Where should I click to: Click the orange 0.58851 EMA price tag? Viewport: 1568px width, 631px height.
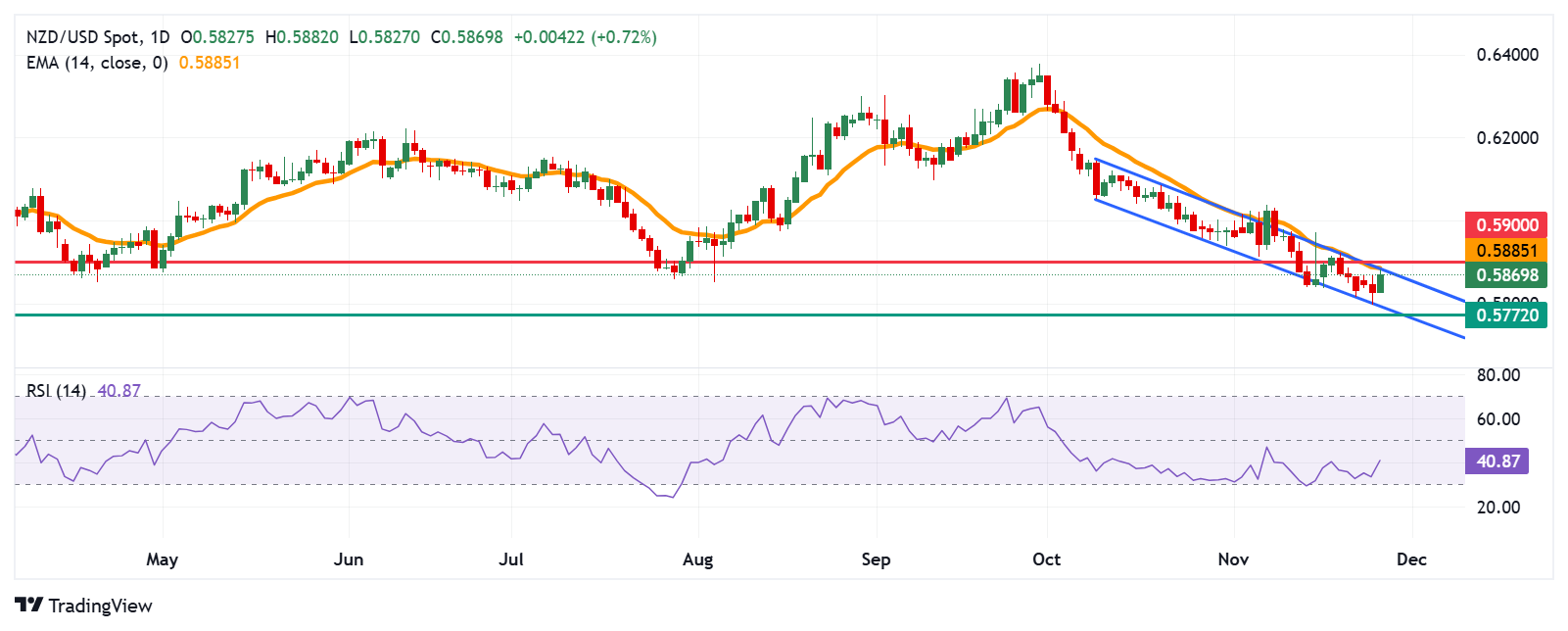click(1506, 250)
